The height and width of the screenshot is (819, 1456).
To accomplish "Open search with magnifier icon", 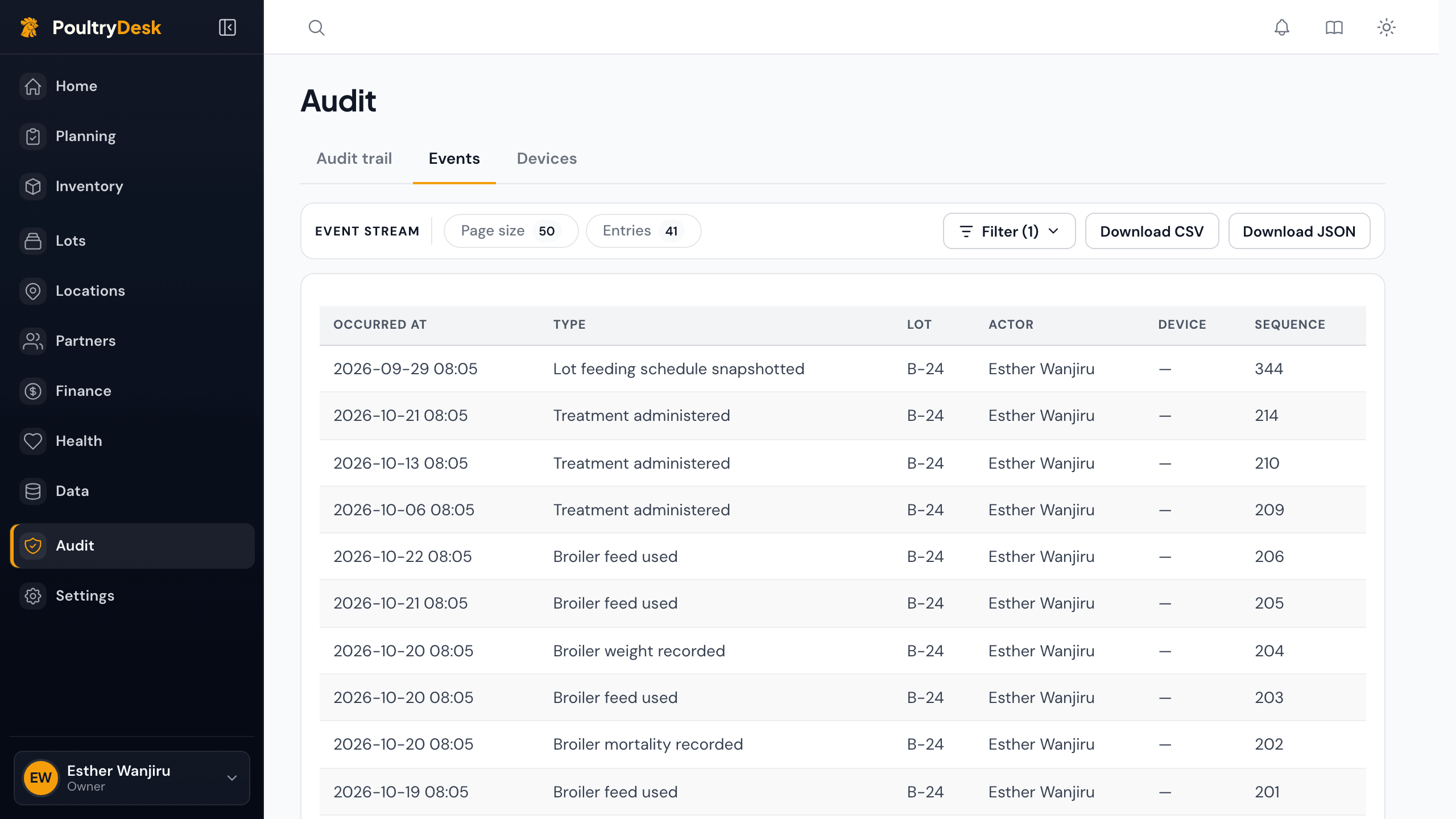I will tap(316, 27).
